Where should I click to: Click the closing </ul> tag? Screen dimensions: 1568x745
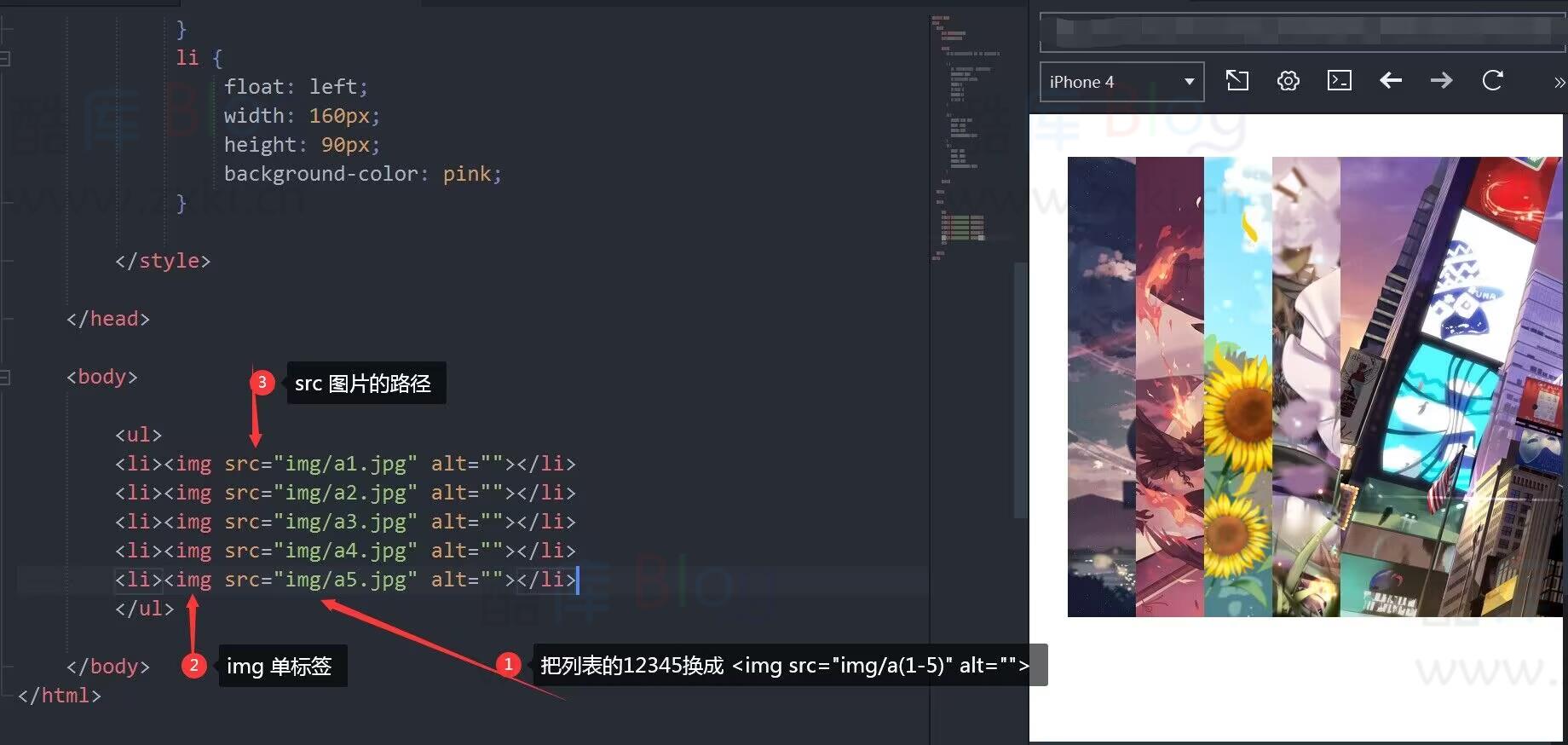[144, 609]
